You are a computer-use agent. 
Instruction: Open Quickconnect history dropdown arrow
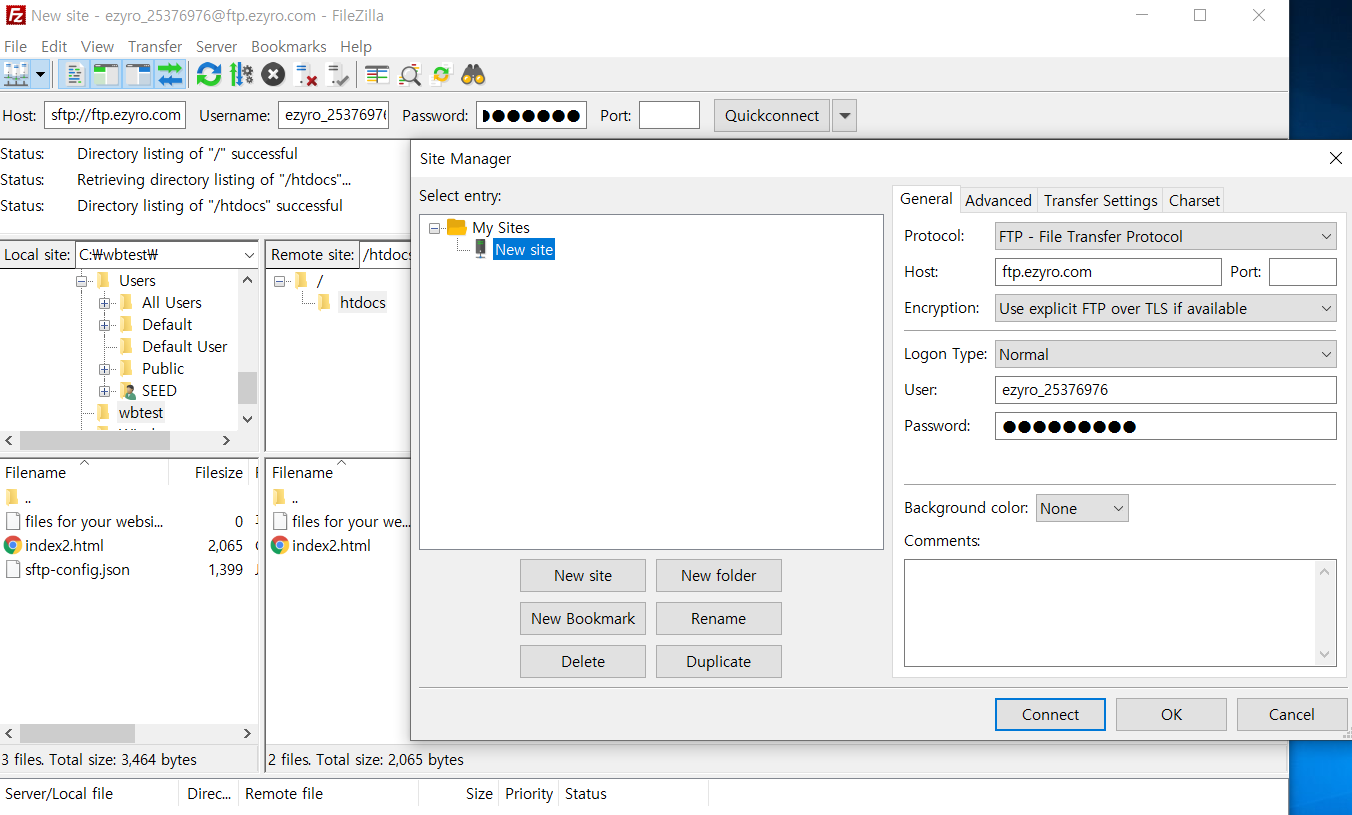845,115
